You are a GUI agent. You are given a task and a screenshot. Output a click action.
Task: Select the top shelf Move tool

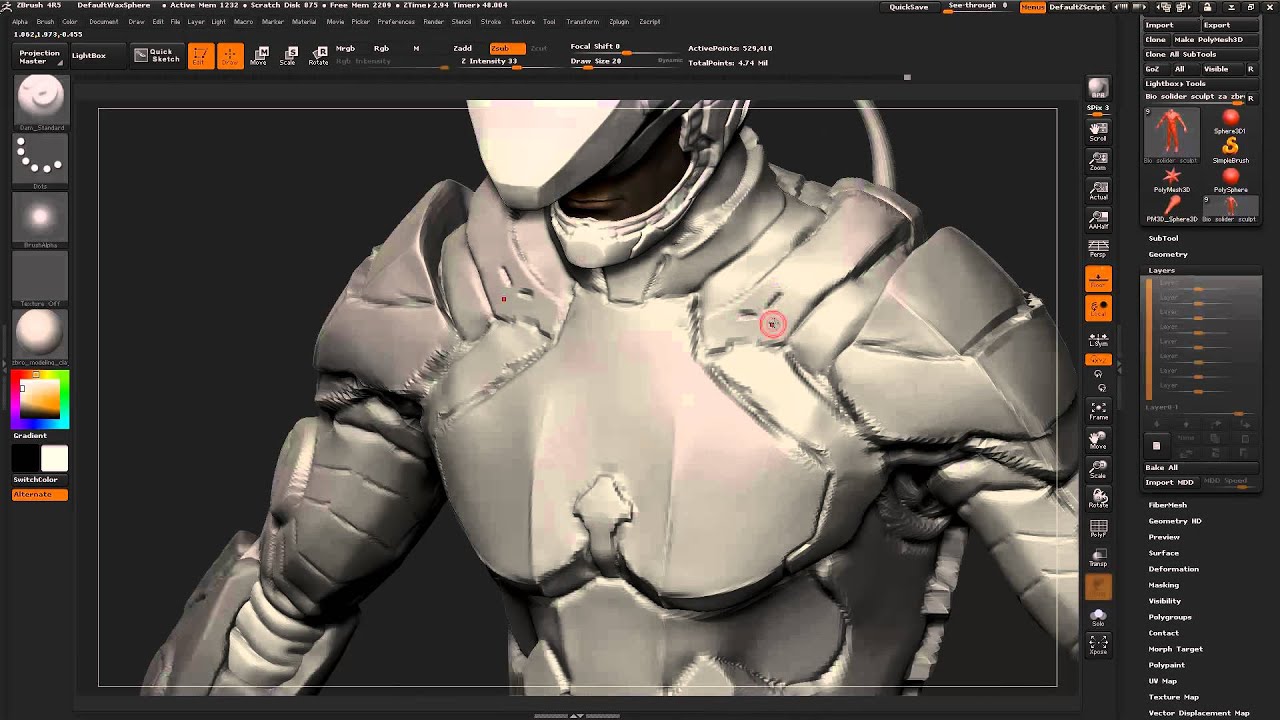[x=259, y=56]
